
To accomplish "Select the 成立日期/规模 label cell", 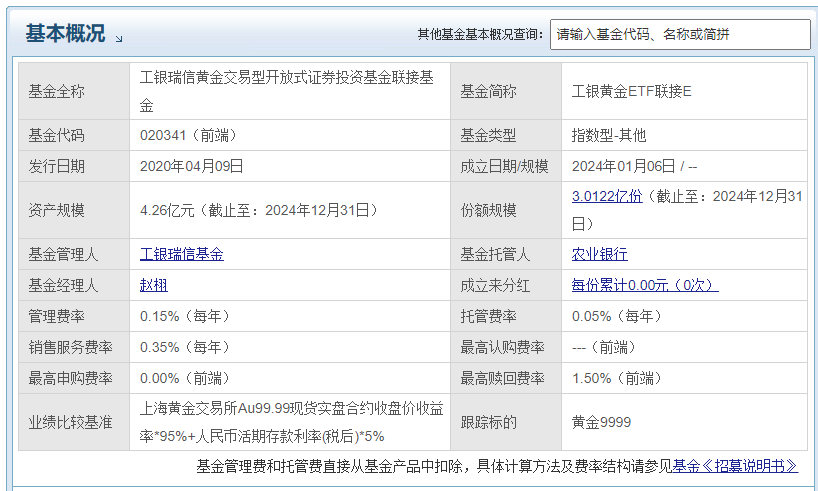I will point(506,166).
